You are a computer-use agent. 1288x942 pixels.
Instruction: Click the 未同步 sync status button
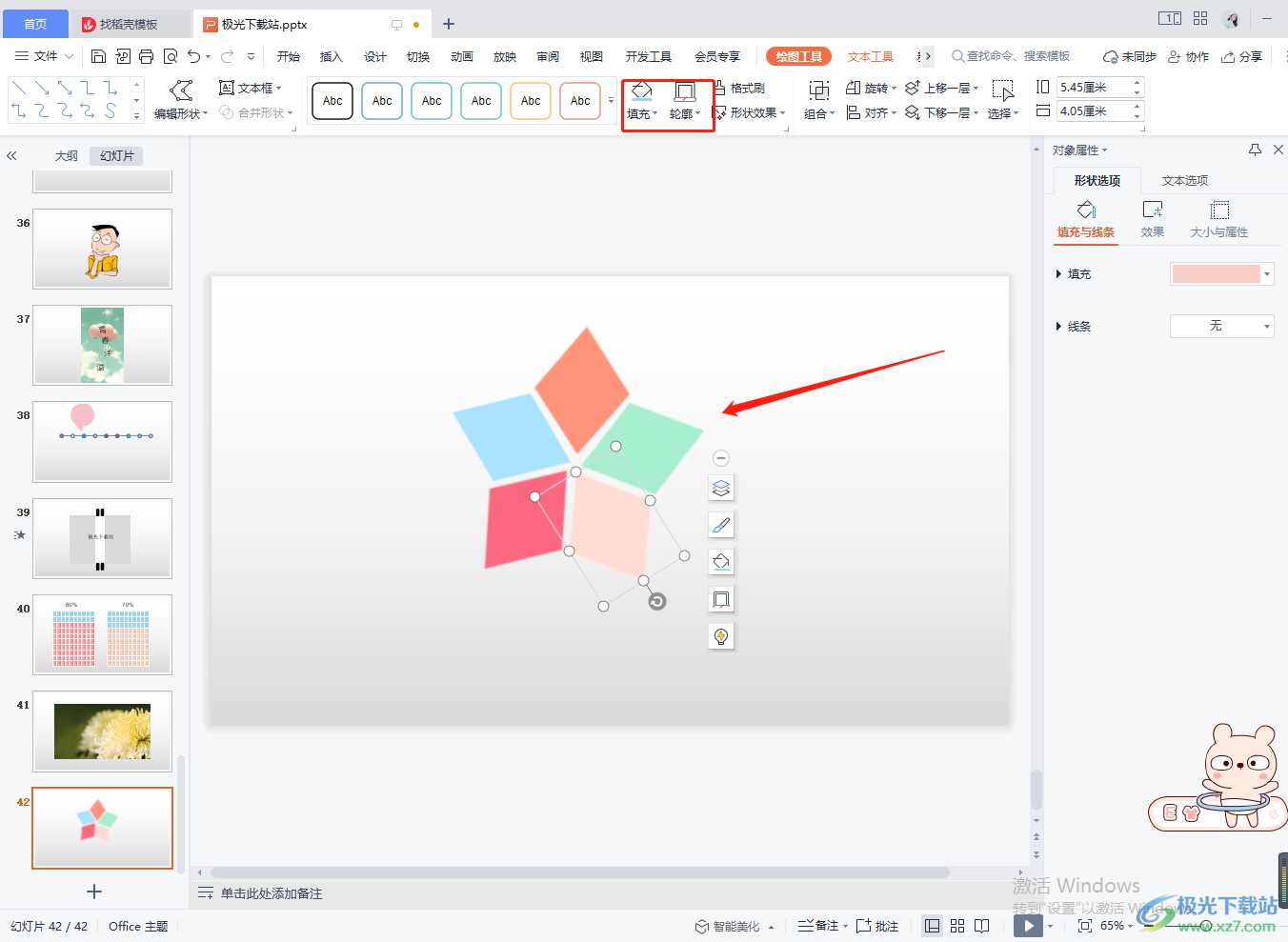[x=1130, y=56]
